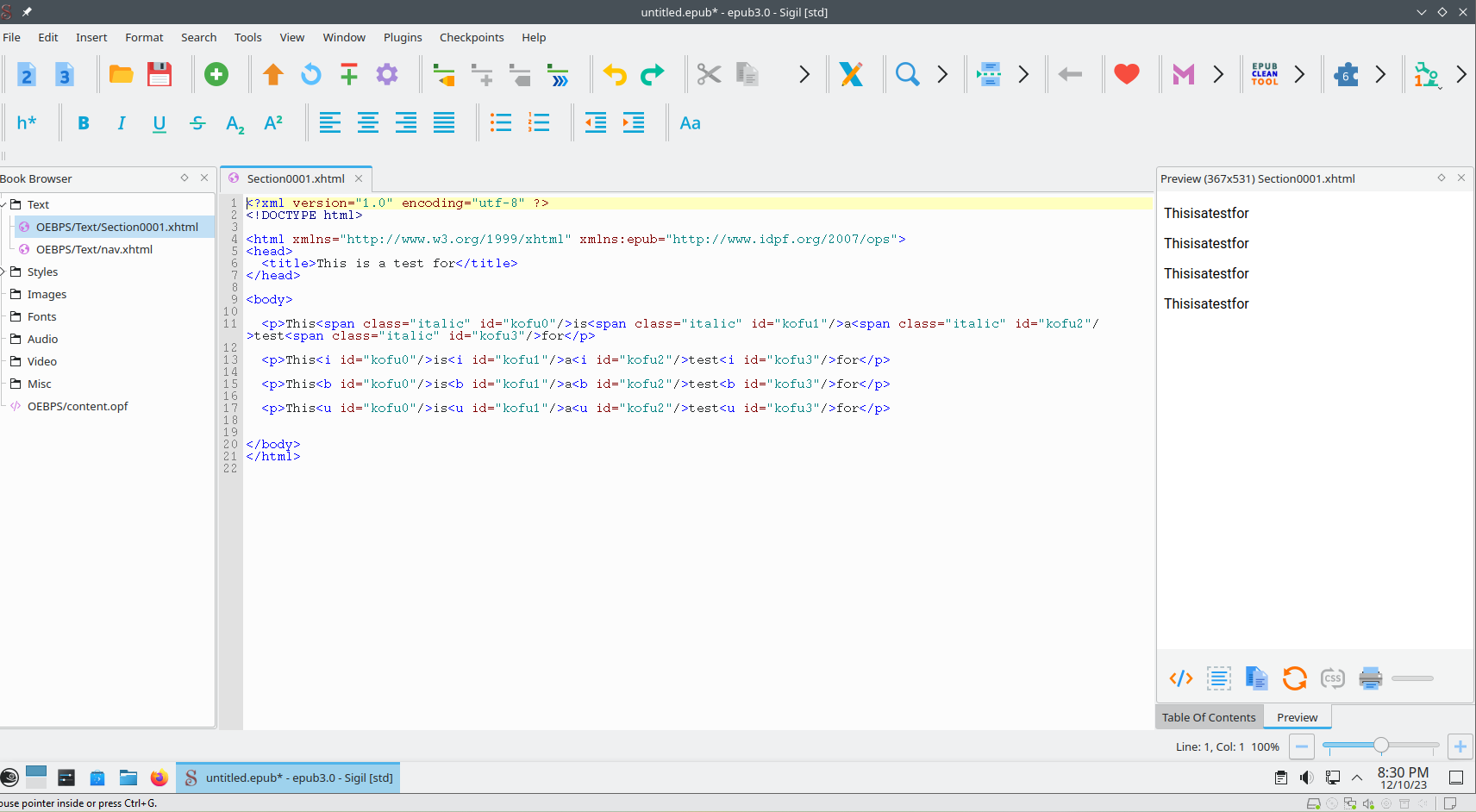Click the Insert Unordered List icon
Screen dimensions: 1476x812
click(x=501, y=123)
